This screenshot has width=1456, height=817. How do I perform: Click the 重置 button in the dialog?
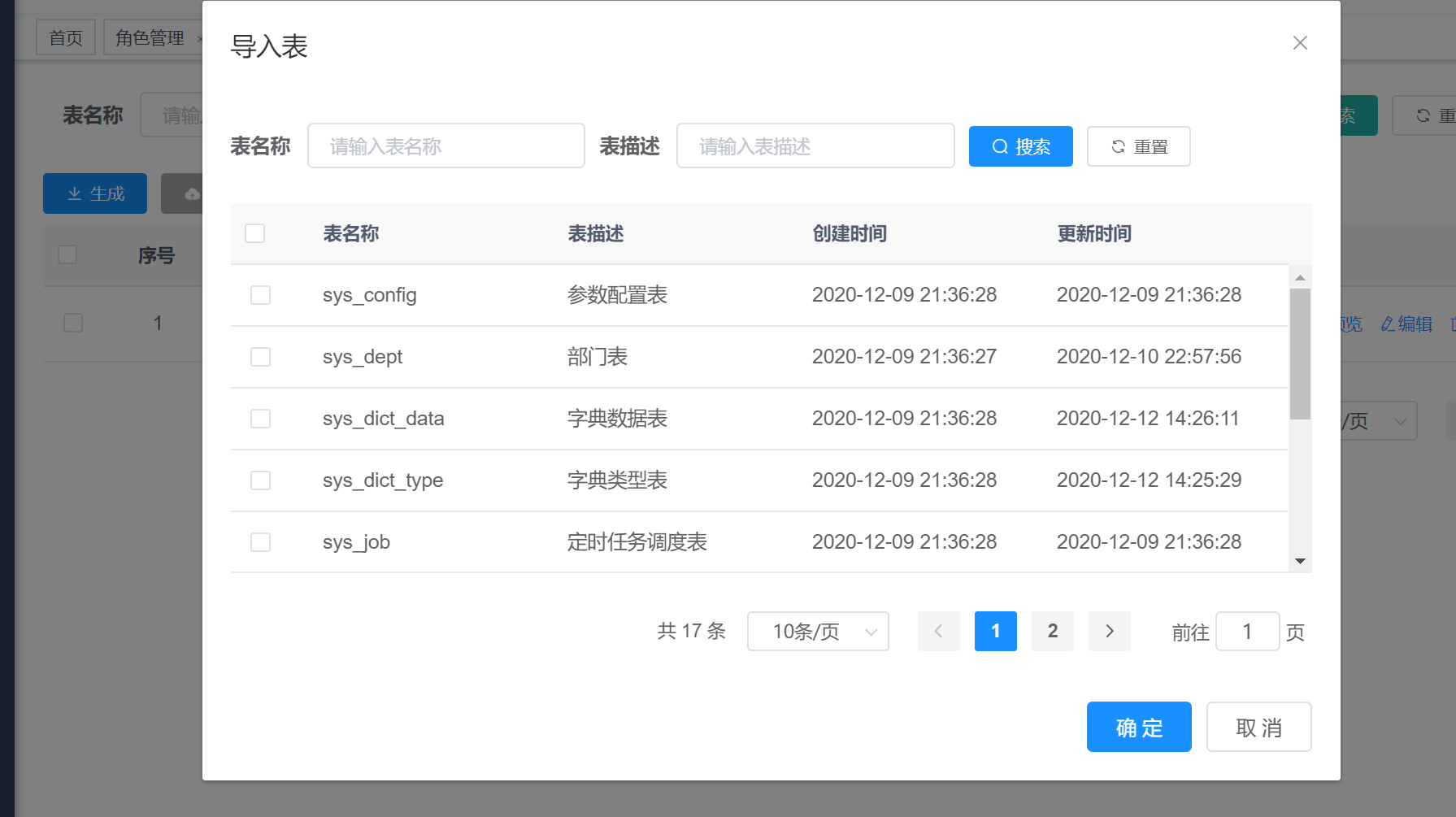point(1139,146)
